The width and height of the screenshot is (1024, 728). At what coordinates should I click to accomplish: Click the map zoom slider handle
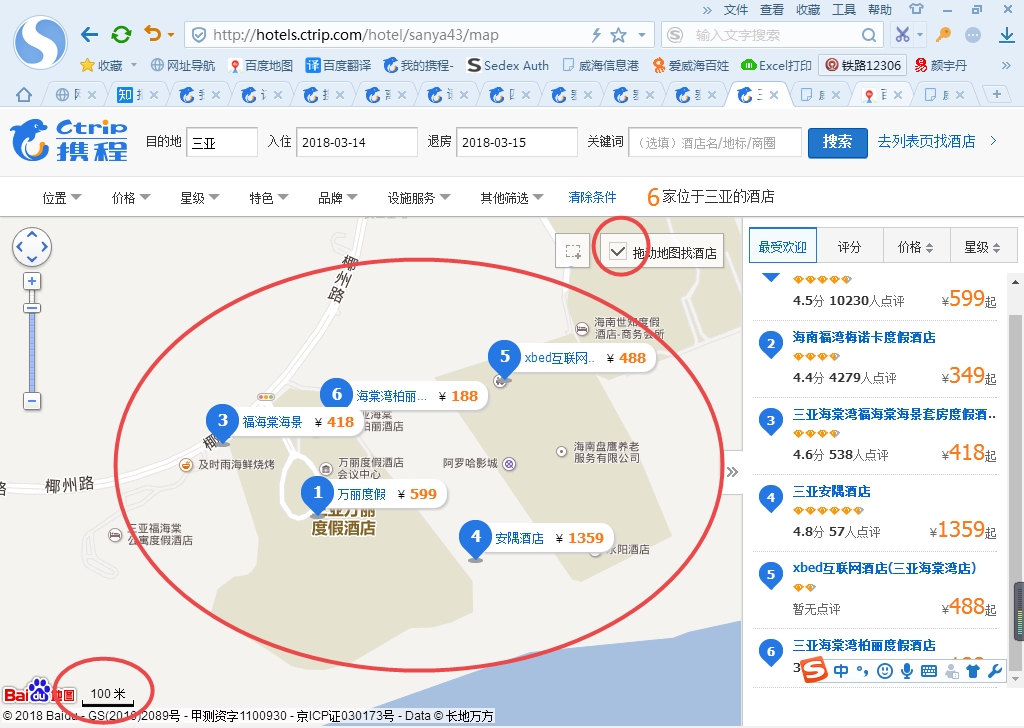(32, 308)
